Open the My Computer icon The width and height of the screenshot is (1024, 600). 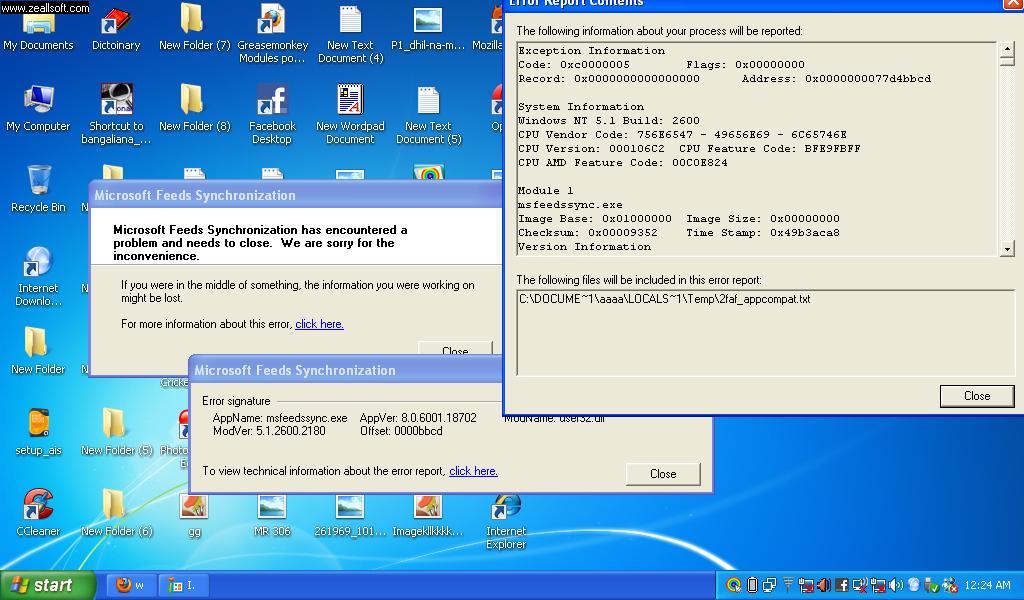(38, 108)
